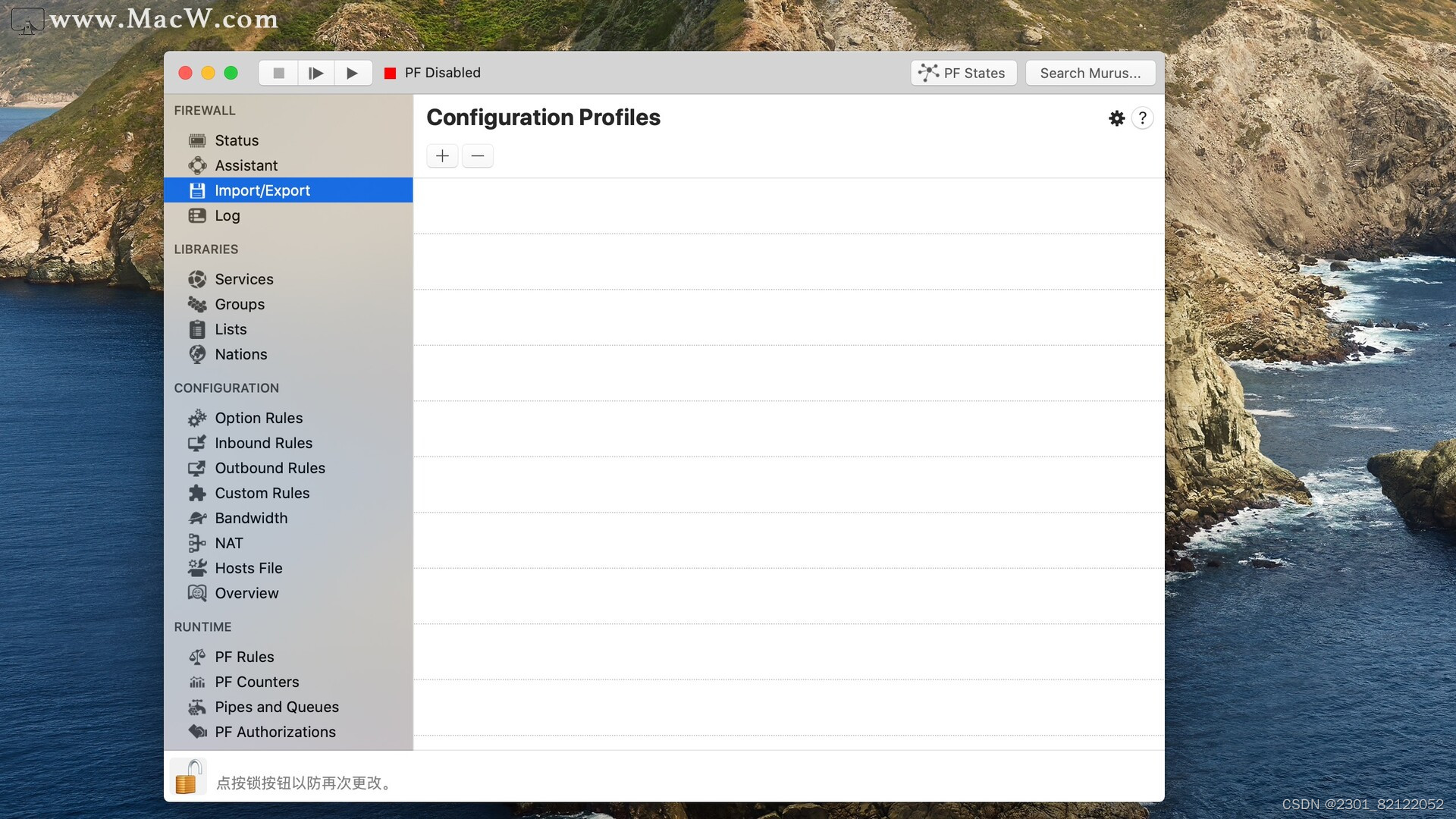
Task: Select Custom Rules under Configuration
Action: [262, 493]
